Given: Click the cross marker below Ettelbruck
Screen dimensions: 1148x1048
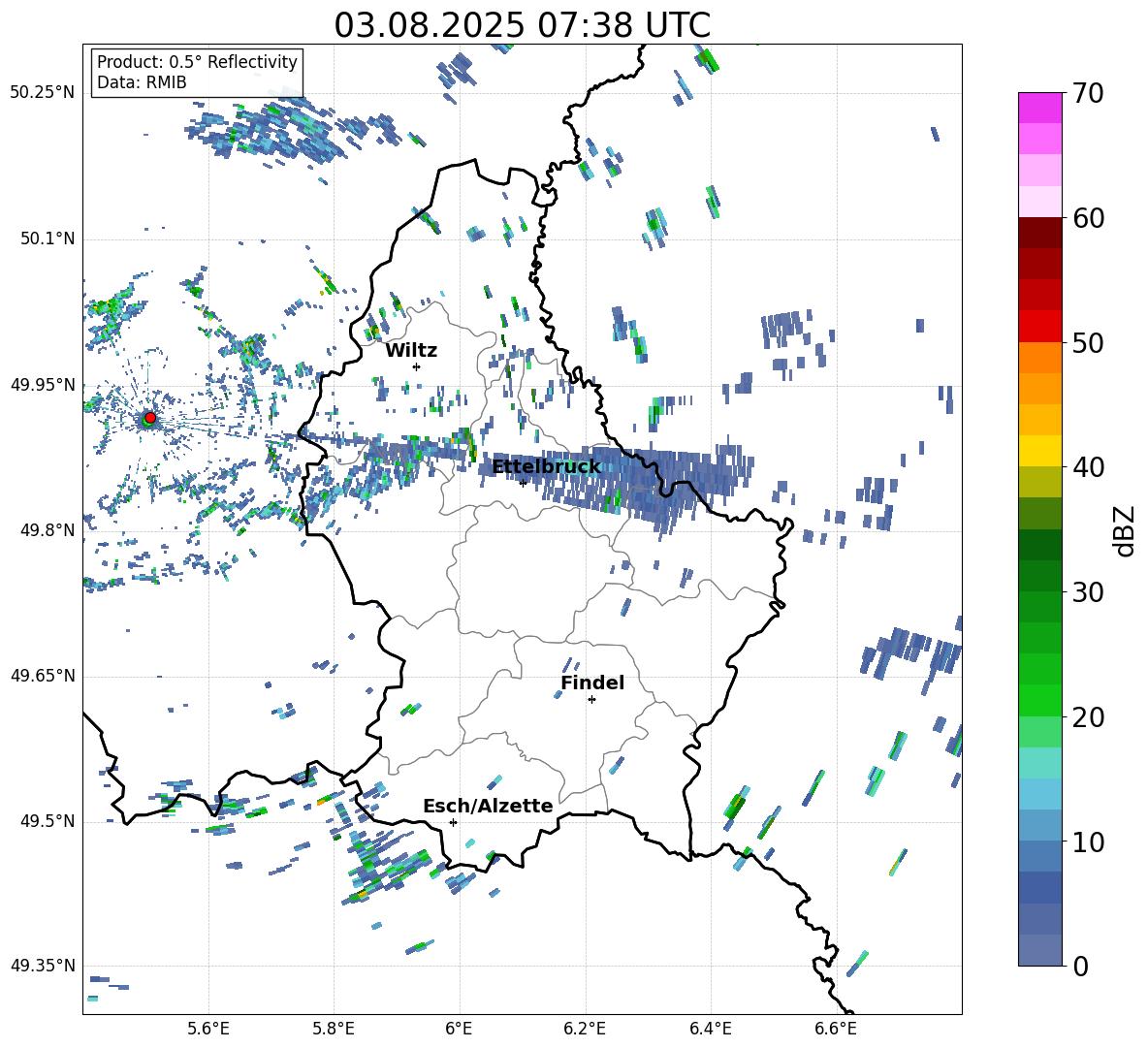Looking at the screenshot, I should pos(523,483).
